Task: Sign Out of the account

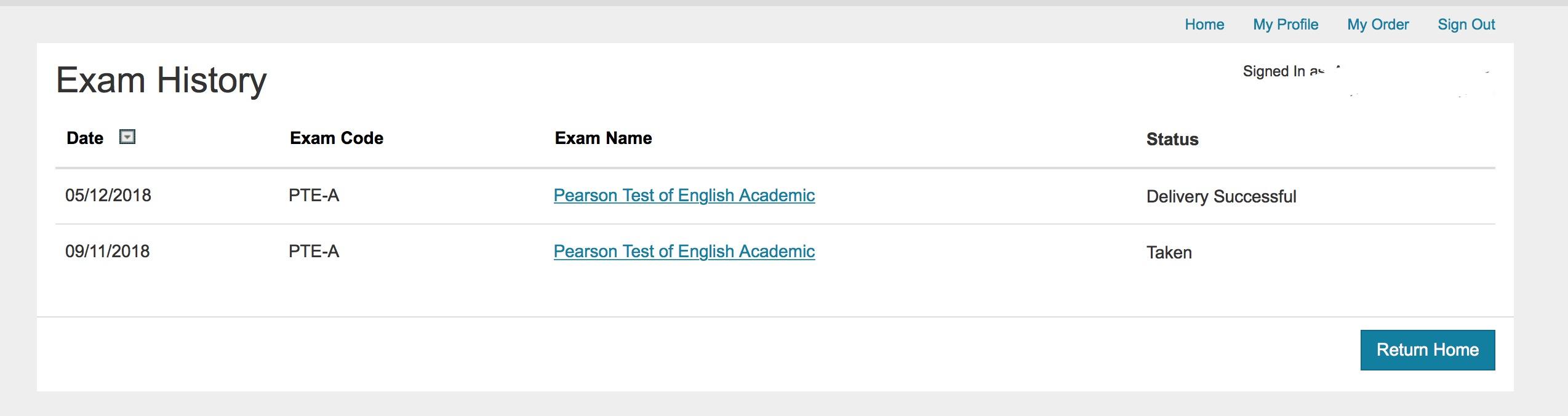Action: coord(1466,25)
